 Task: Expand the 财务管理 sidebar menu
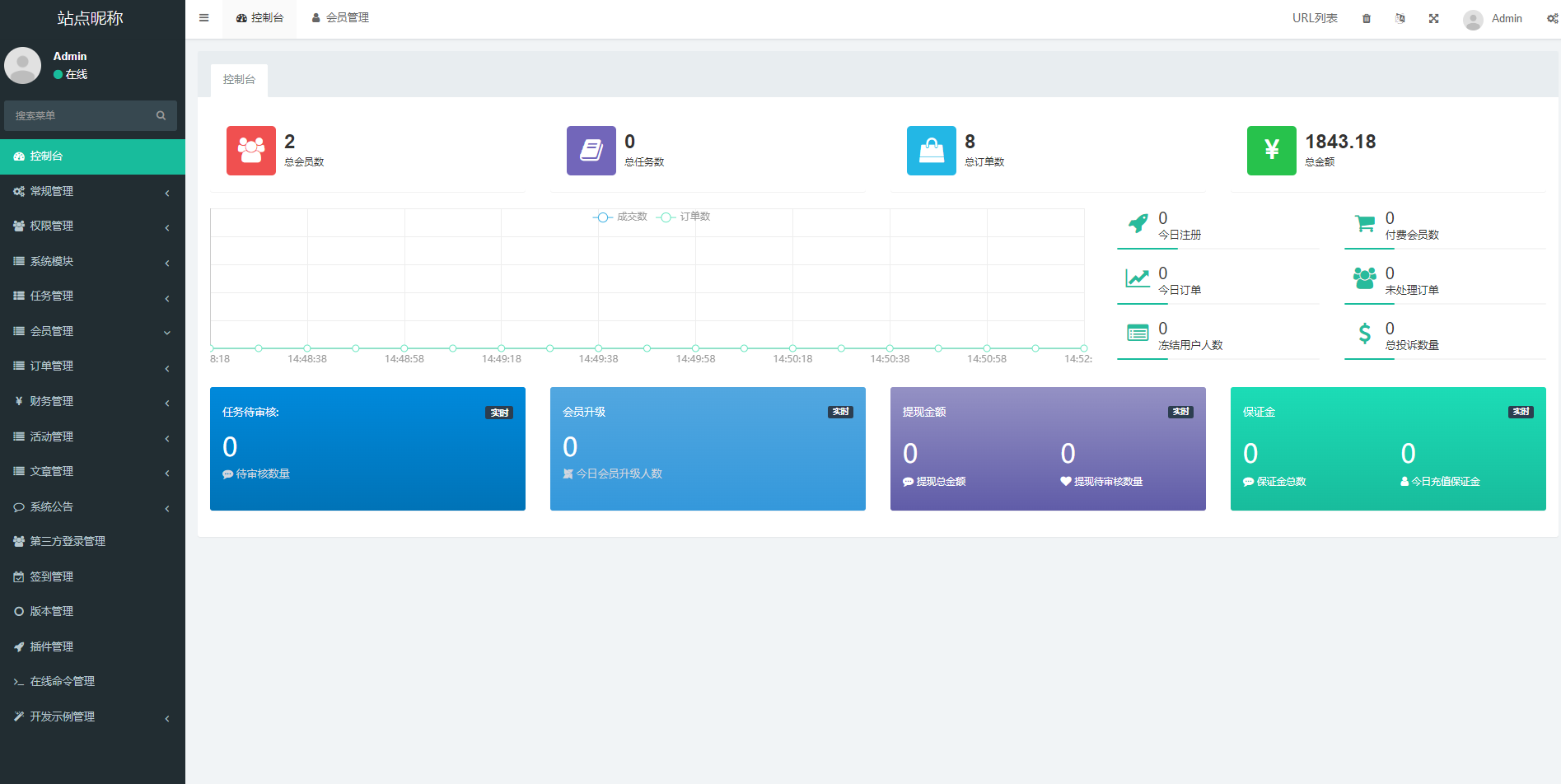92,401
